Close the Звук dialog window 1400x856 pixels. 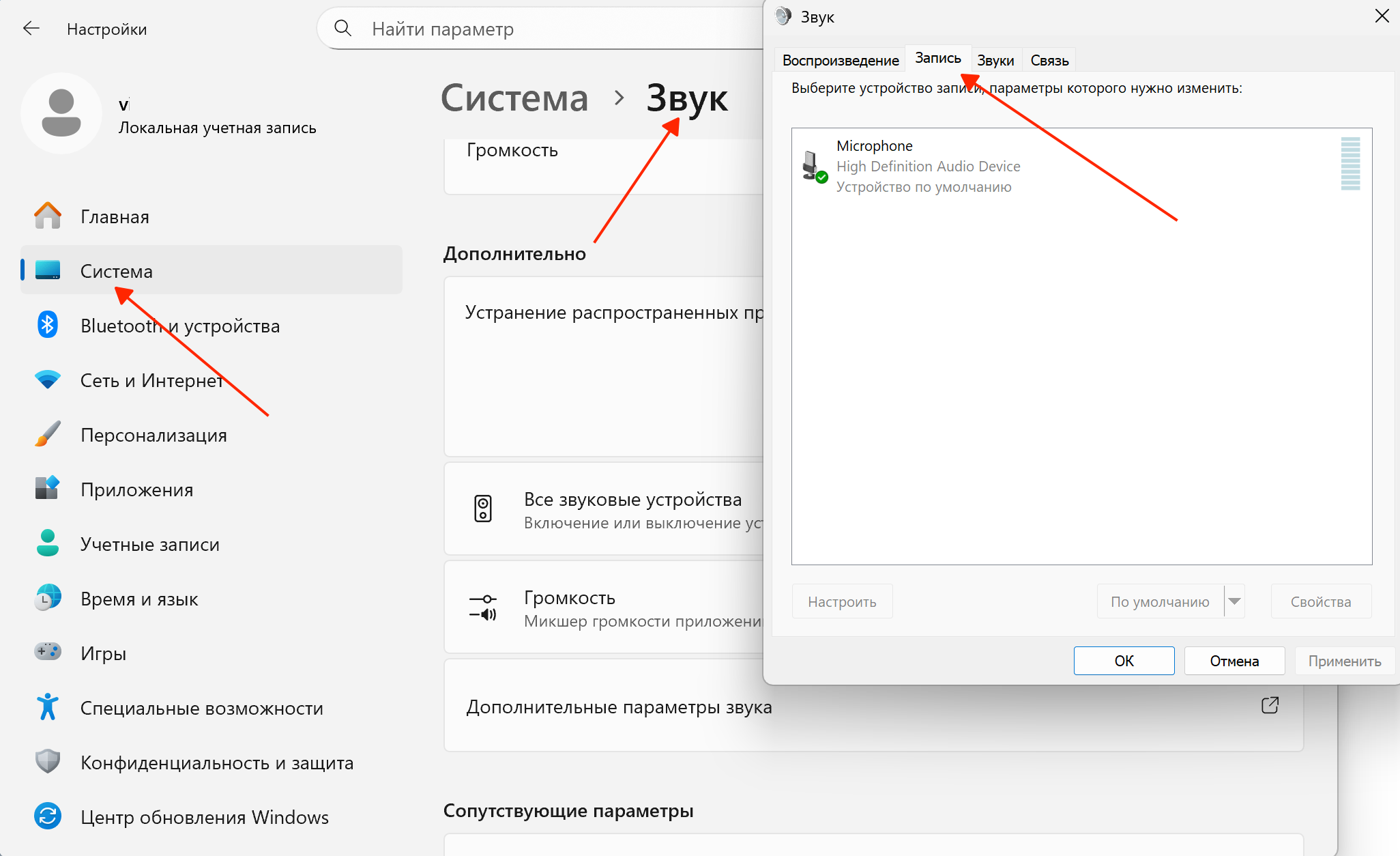coord(1382,16)
